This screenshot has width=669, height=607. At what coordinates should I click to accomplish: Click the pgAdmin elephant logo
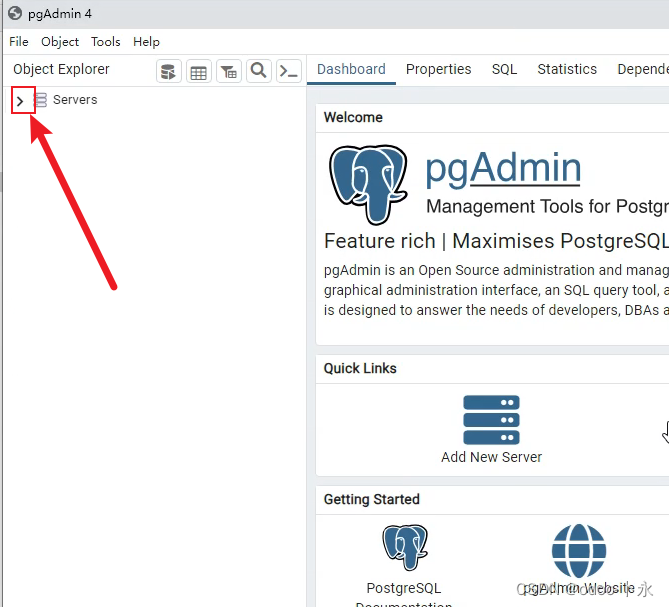(368, 184)
